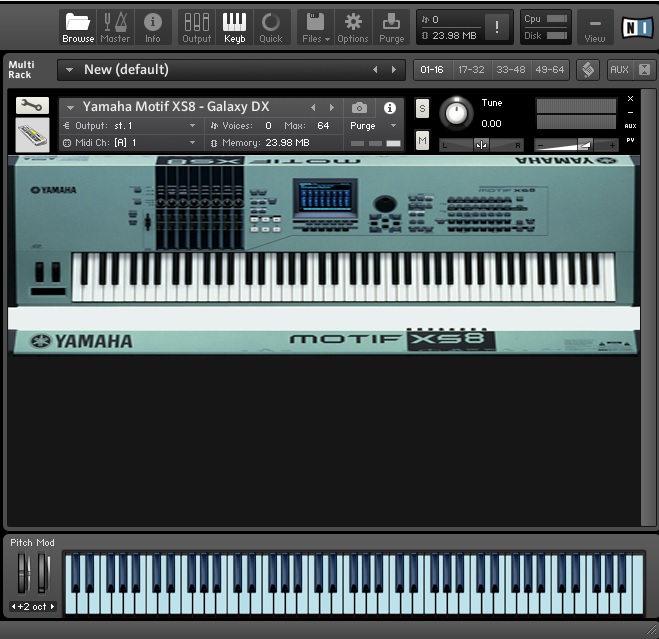Open the wrench instrument edit mode
Viewport: 659px width, 639px height.
click(32, 105)
